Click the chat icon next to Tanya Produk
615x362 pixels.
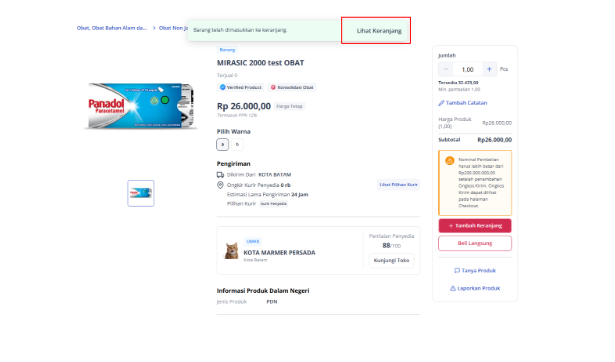click(457, 271)
